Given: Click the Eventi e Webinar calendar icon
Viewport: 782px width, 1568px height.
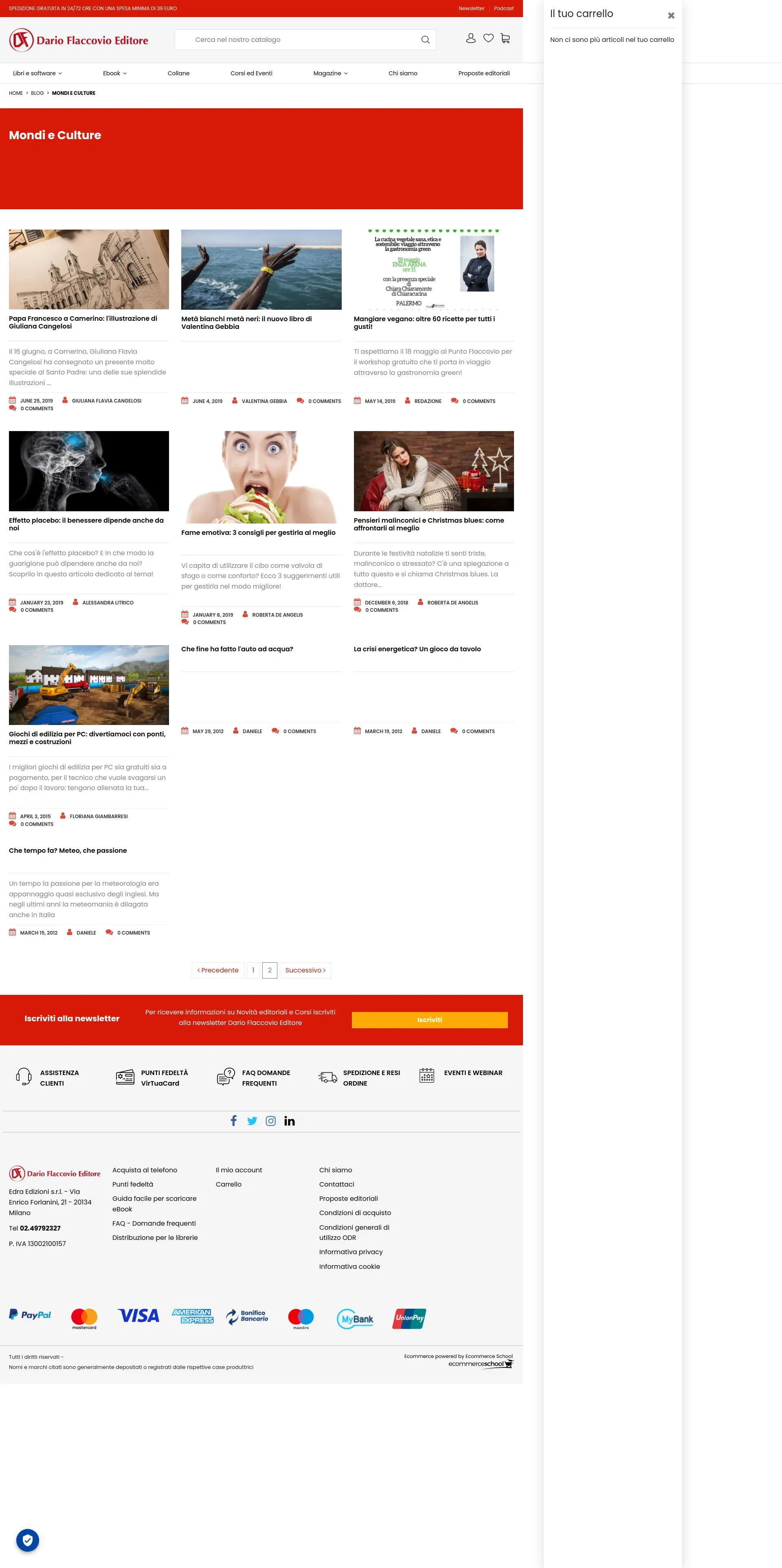Looking at the screenshot, I should (x=427, y=1075).
